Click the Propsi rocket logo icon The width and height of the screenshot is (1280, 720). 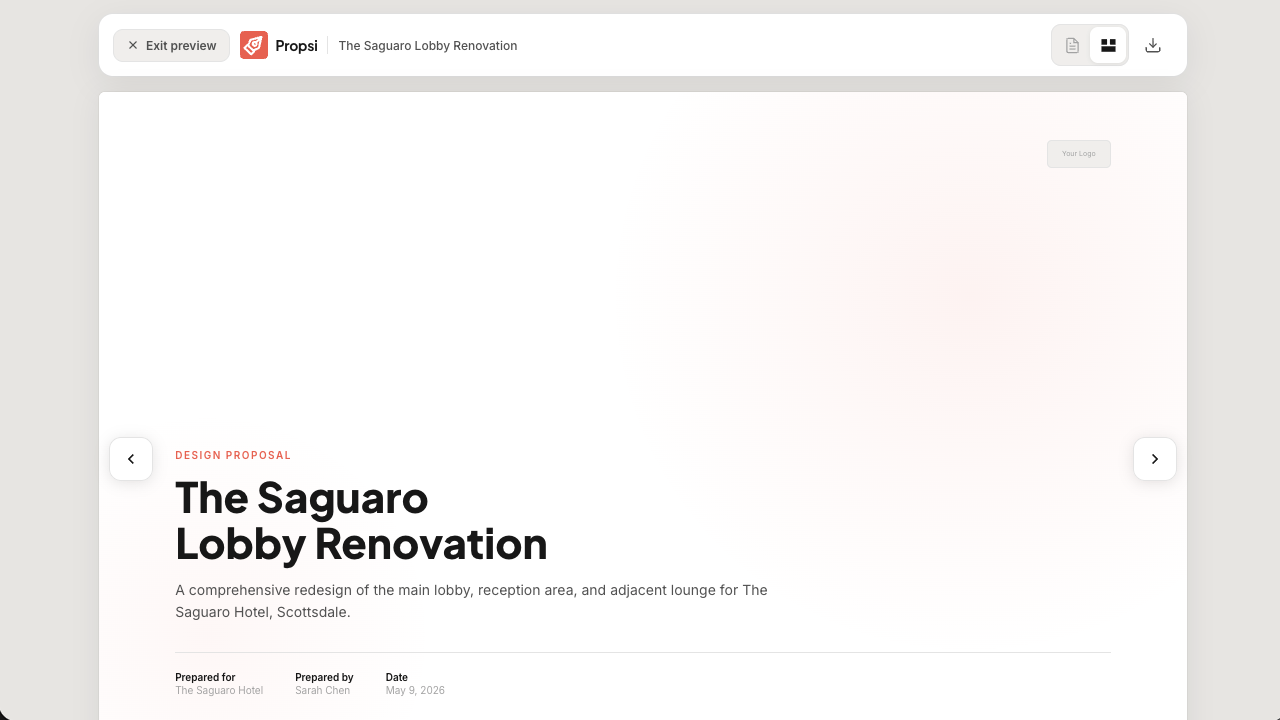click(254, 45)
